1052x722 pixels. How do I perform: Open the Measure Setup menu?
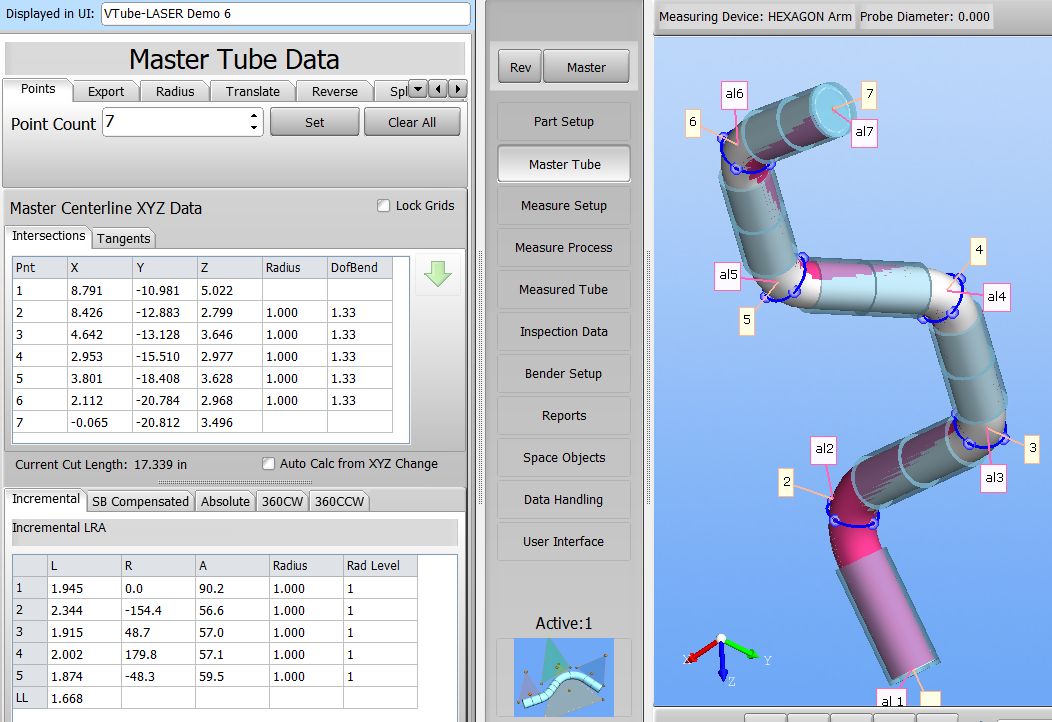(563, 206)
